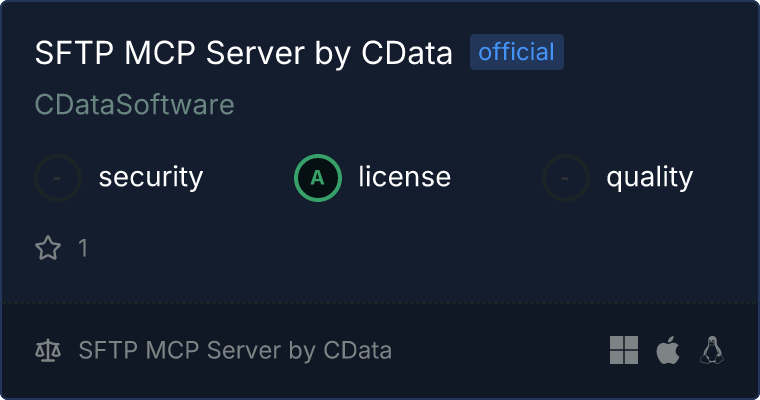The width and height of the screenshot is (760, 400).
Task: Click the Windows platform icon
Action: [x=624, y=350]
